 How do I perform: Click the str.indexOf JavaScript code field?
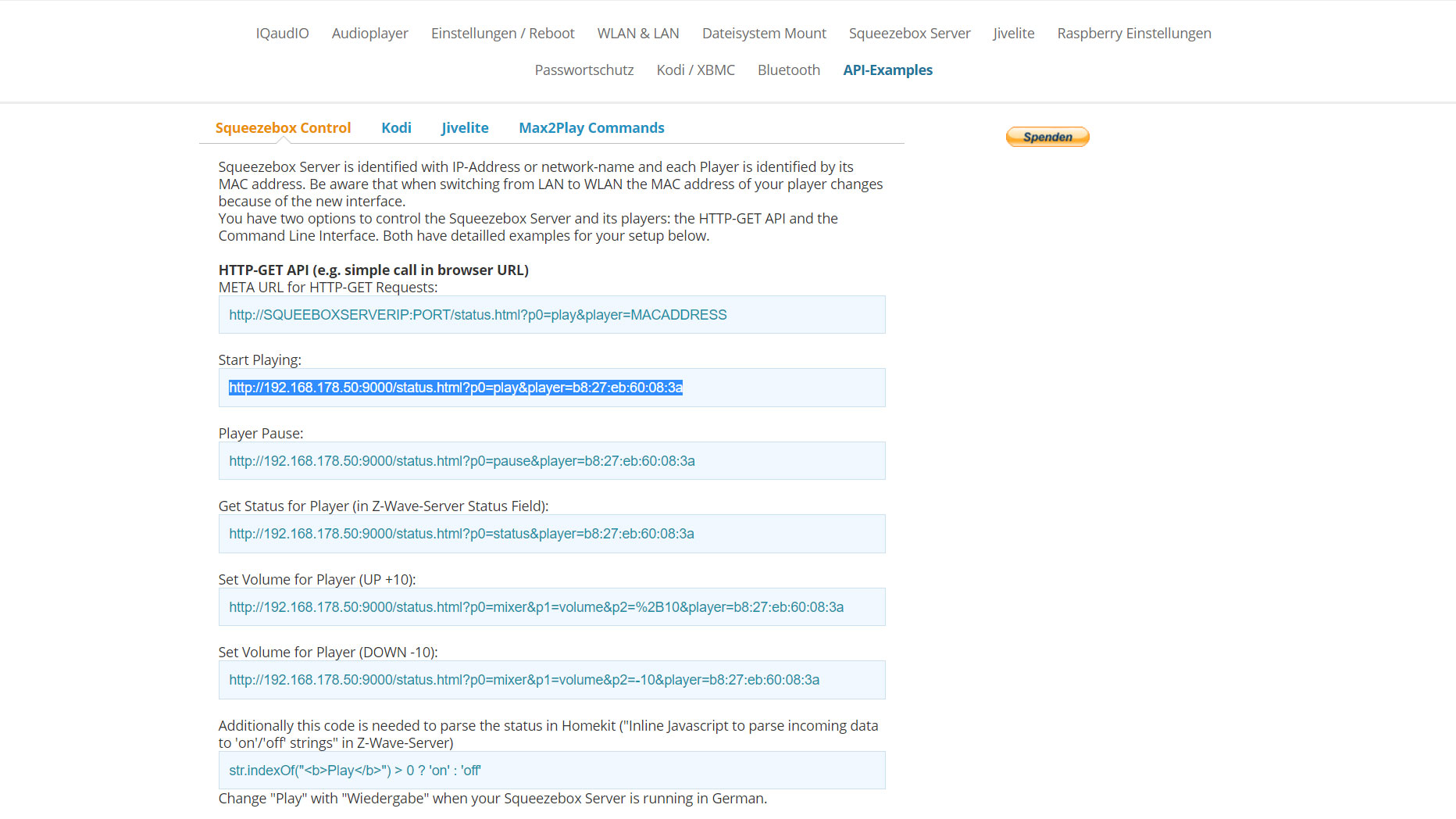pyautogui.click(x=552, y=771)
